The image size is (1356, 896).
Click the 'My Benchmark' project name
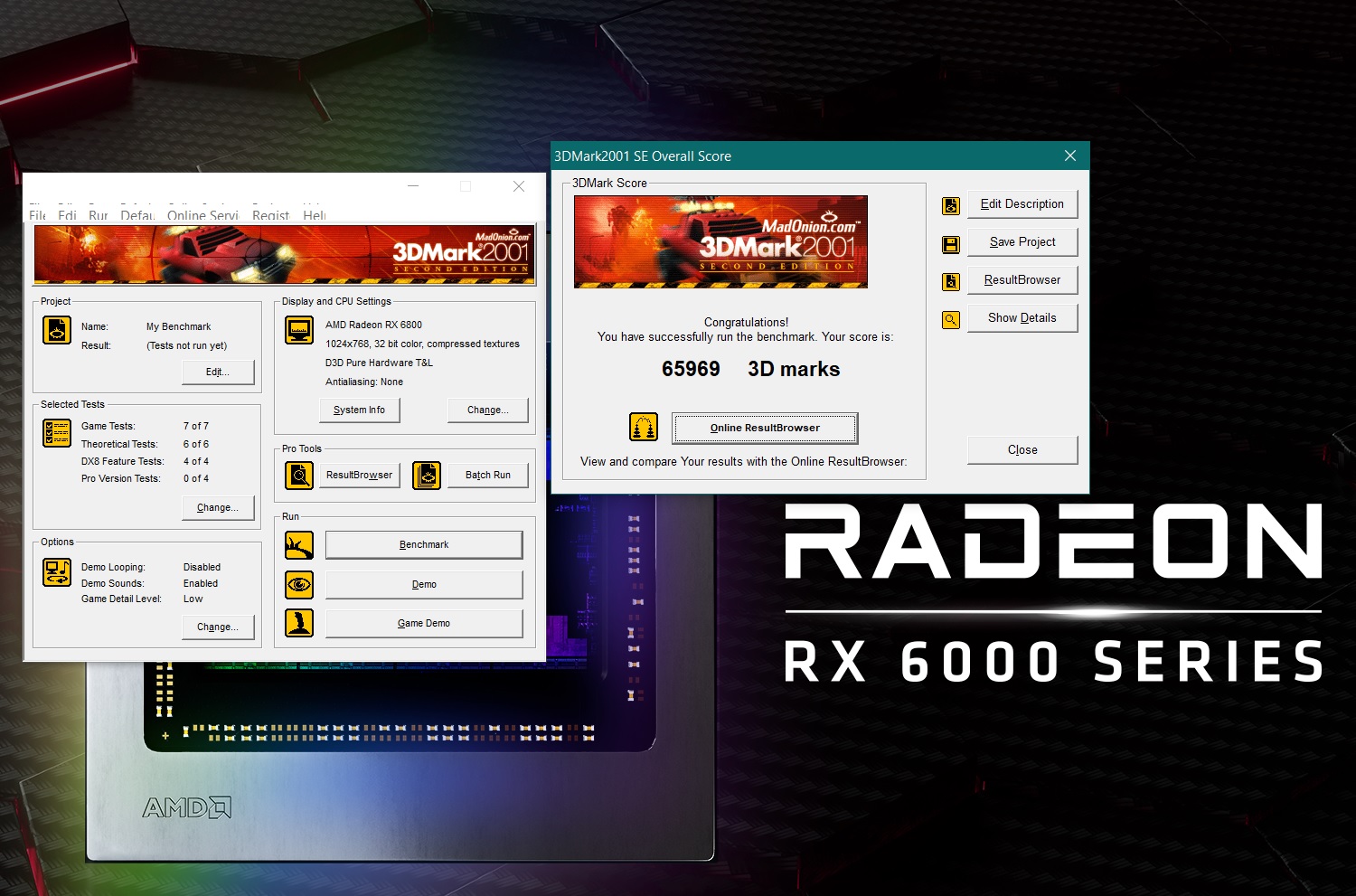point(179,326)
